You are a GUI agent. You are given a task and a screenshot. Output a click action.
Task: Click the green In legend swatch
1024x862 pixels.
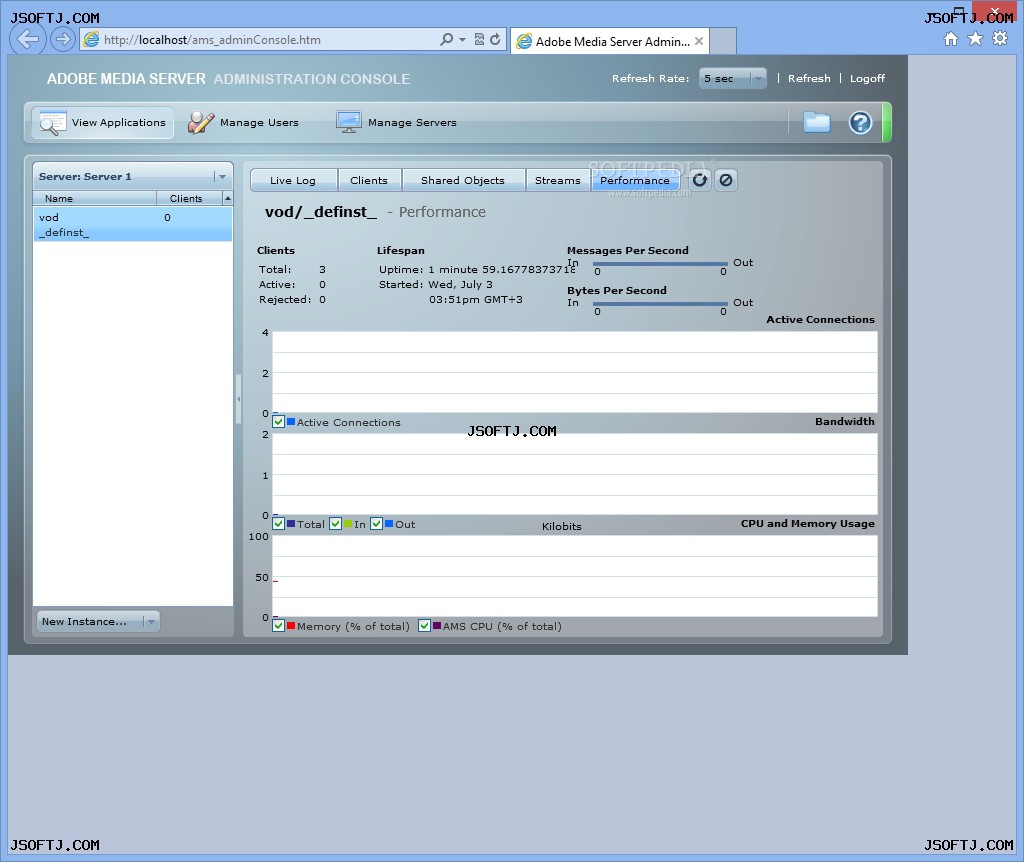[x=348, y=524]
